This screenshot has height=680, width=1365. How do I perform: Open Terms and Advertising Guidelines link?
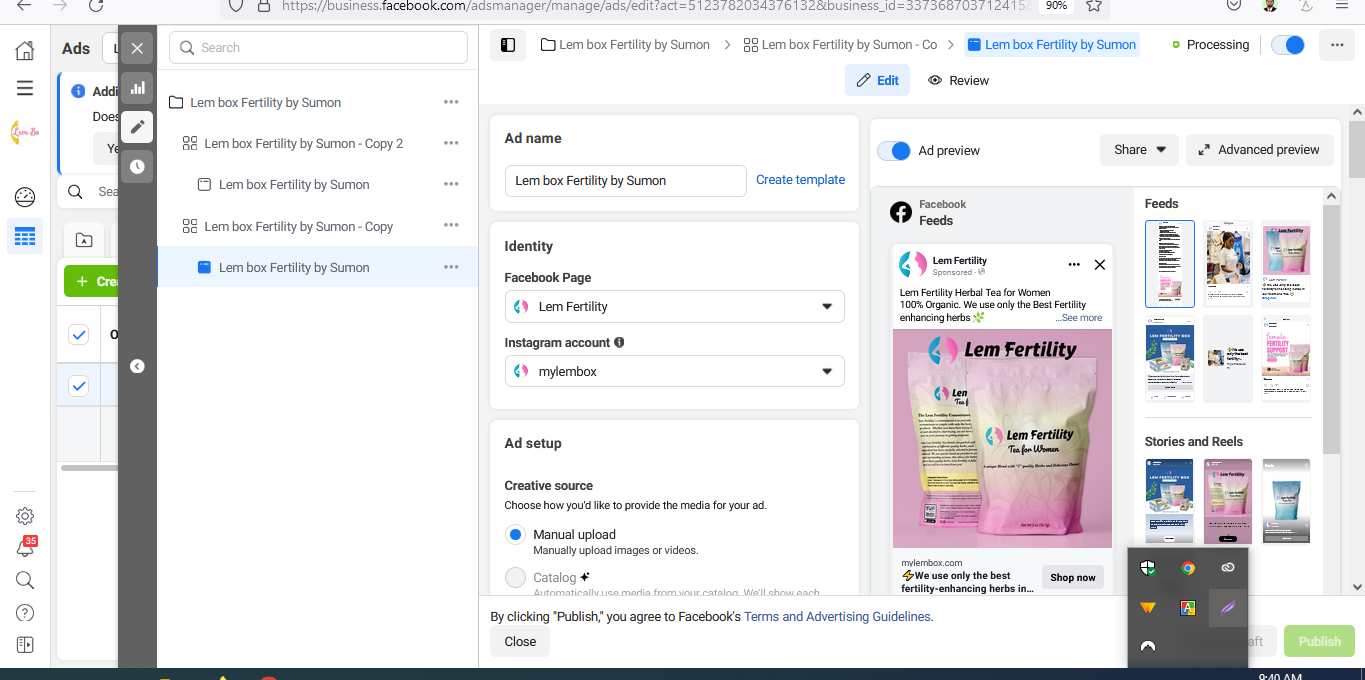click(x=837, y=617)
